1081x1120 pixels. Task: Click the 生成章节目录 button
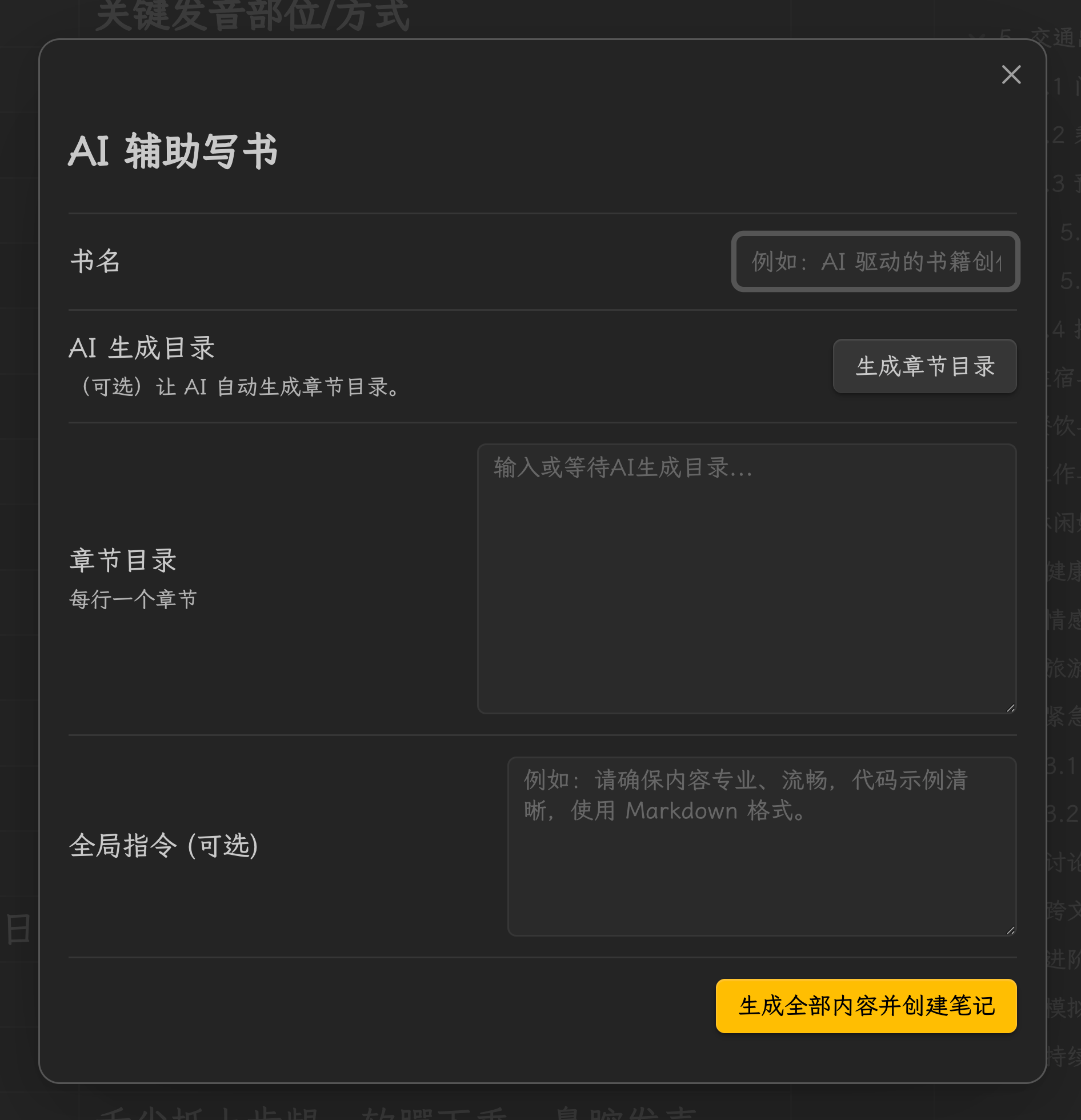[x=925, y=366]
